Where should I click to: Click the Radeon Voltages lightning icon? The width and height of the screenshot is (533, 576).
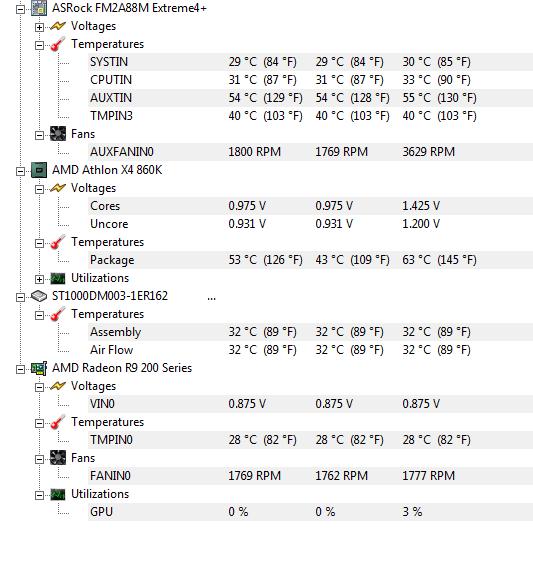point(58,386)
